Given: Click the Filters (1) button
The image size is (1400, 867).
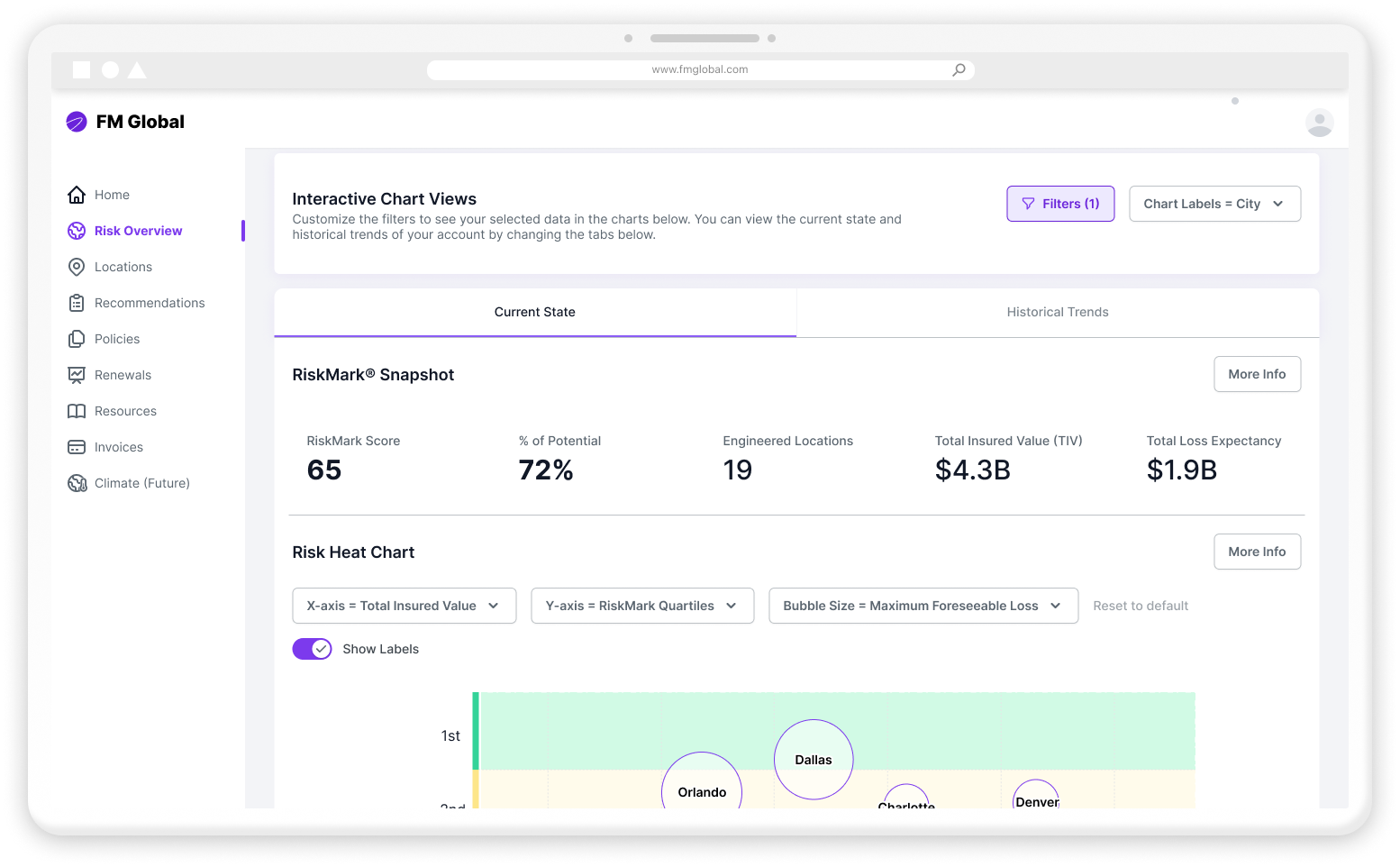Looking at the screenshot, I should [1060, 204].
